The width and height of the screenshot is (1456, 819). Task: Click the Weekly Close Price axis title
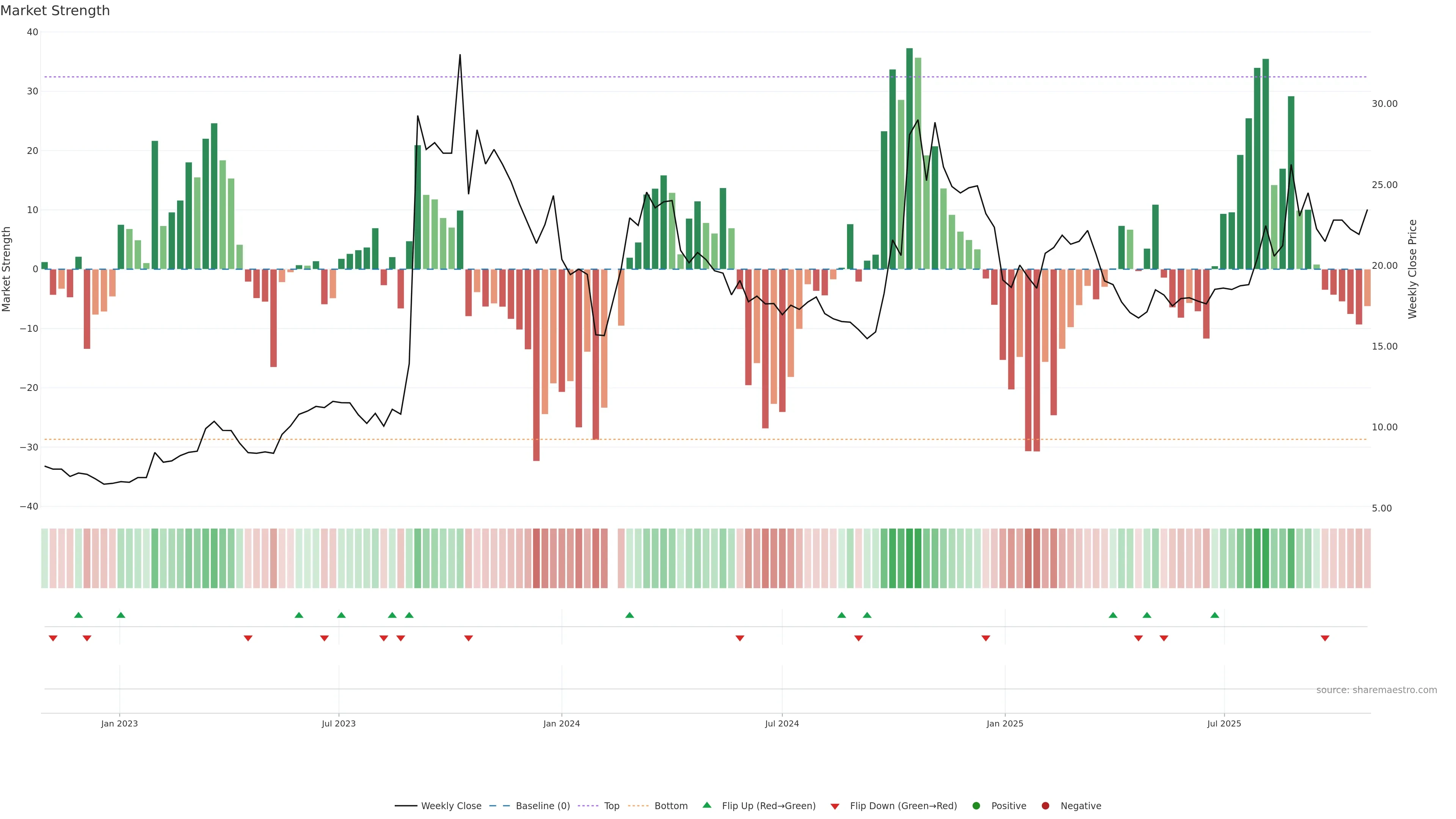(x=1412, y=269)
